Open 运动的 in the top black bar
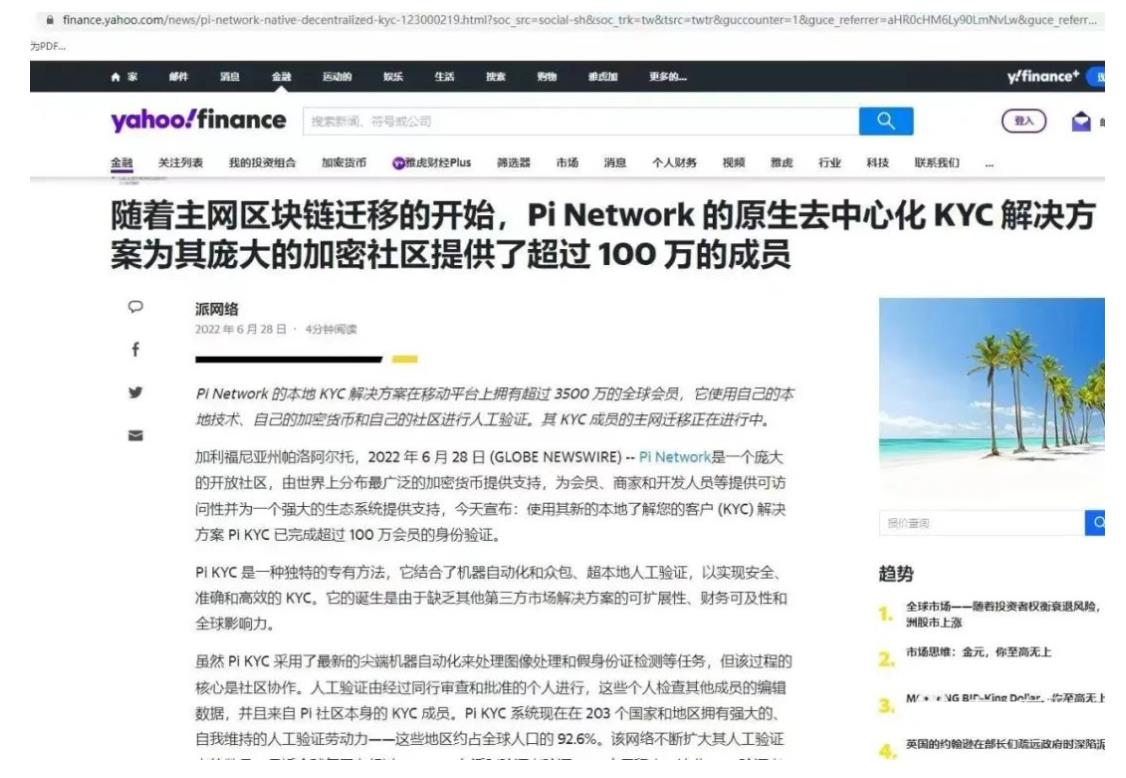 [x=337, y=77]
